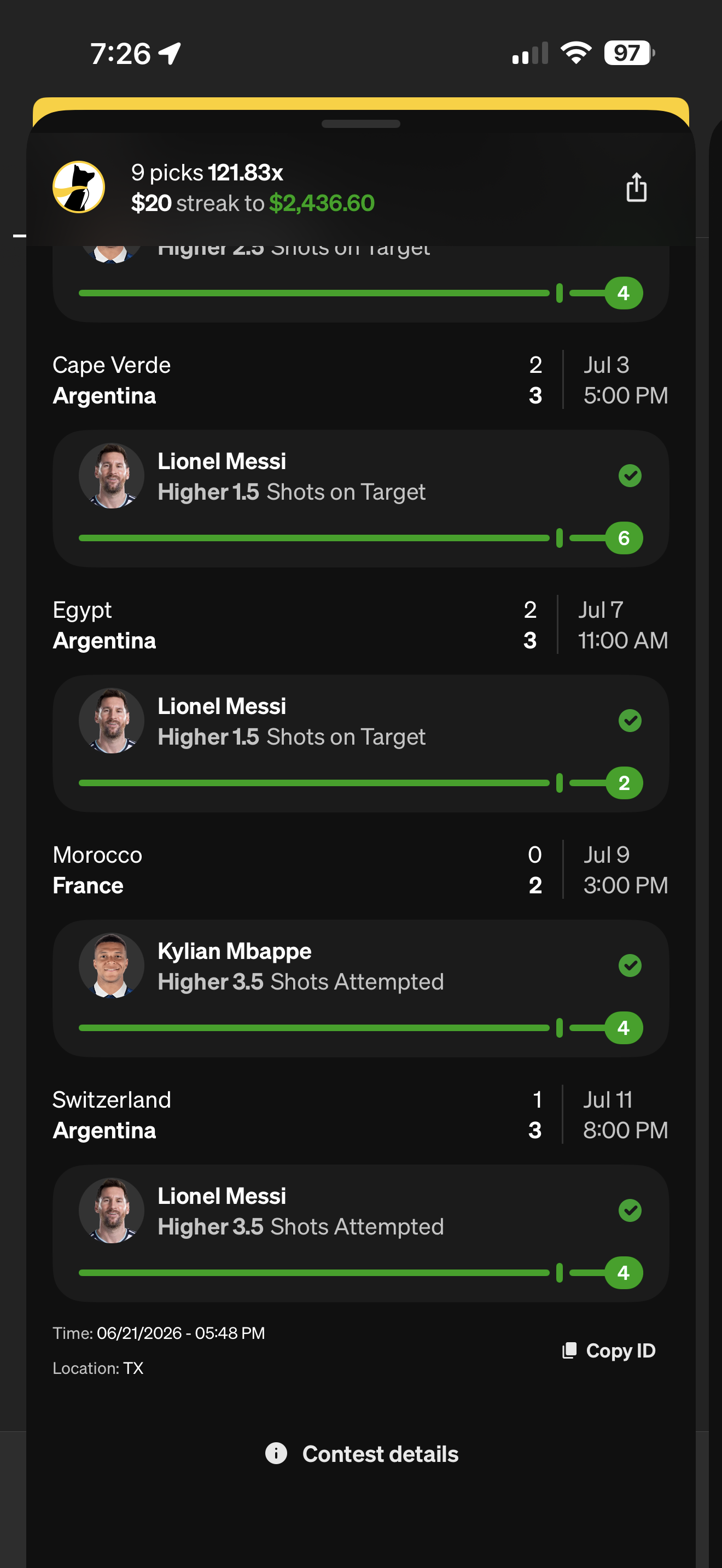The image size is (722, 1568).
Task: Tap Kylian Mbappe's player photo
Action: [112, 966]
